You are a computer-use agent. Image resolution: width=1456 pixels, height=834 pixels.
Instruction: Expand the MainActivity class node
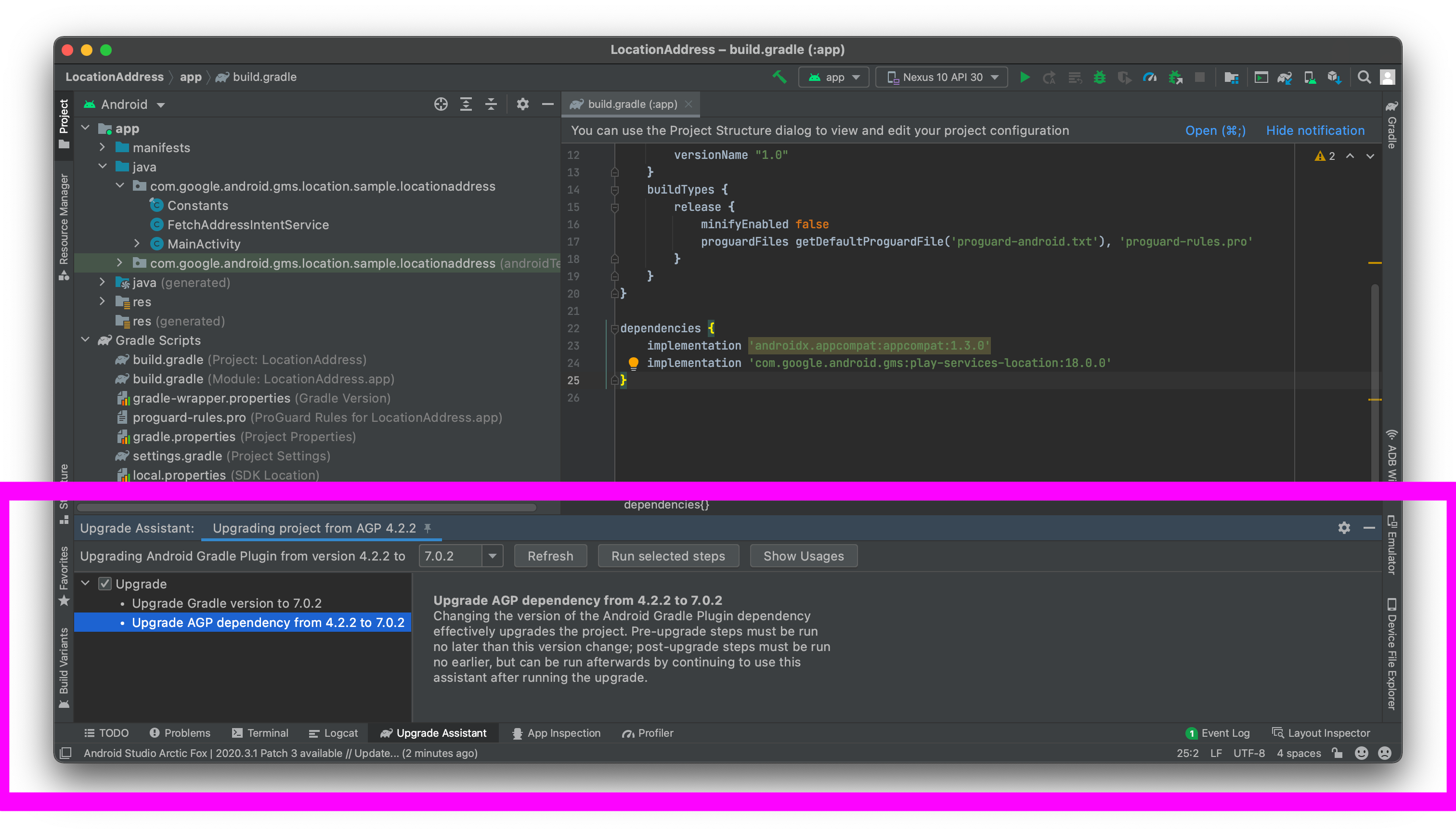(x=136, y=244)
